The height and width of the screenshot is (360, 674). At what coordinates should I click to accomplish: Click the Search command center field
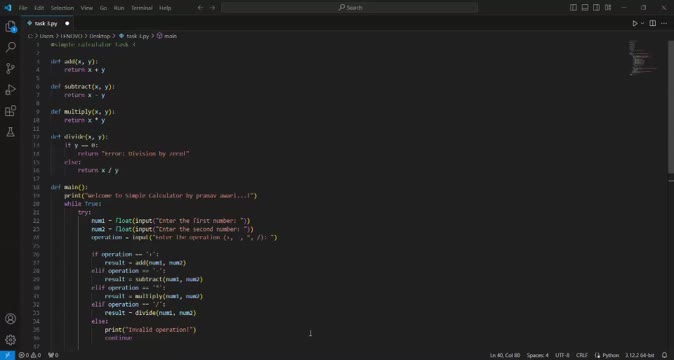[x=349, y=7]
